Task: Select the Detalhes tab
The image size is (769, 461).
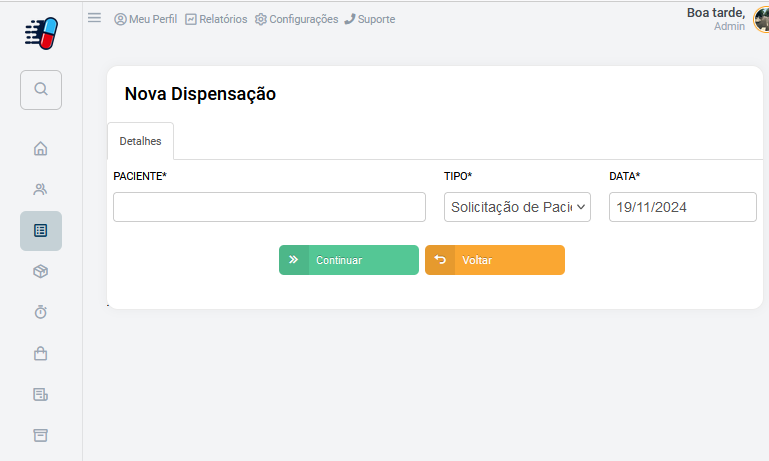Action: 140,141
